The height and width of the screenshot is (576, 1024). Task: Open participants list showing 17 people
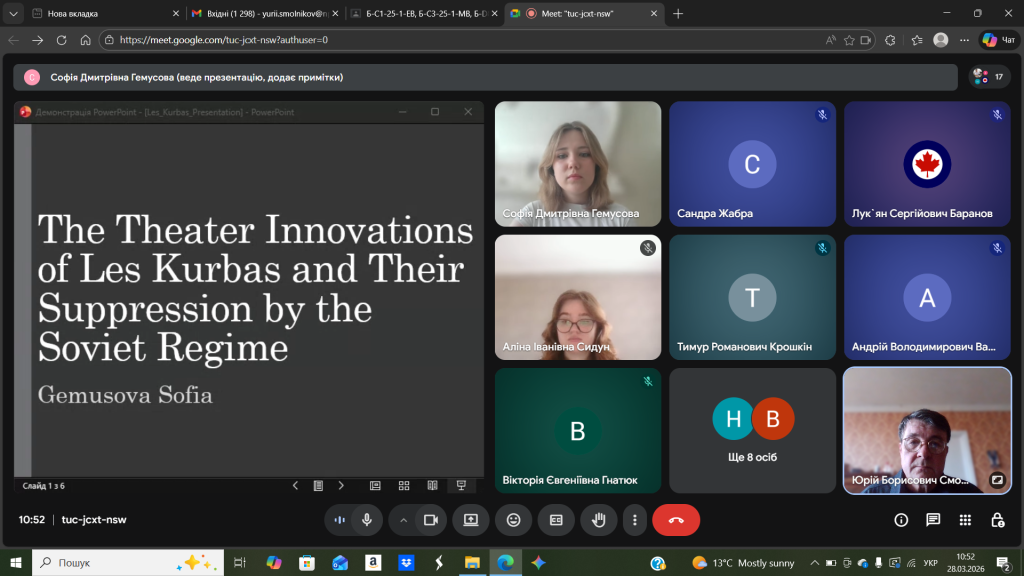click(989, 77)
